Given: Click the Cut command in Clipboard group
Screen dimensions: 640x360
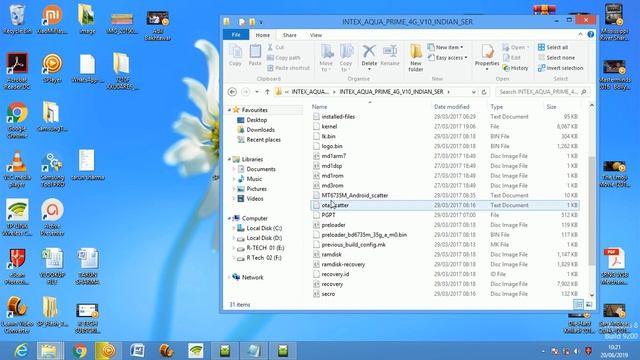Looking at the screenshot, I should pos(276,47).
